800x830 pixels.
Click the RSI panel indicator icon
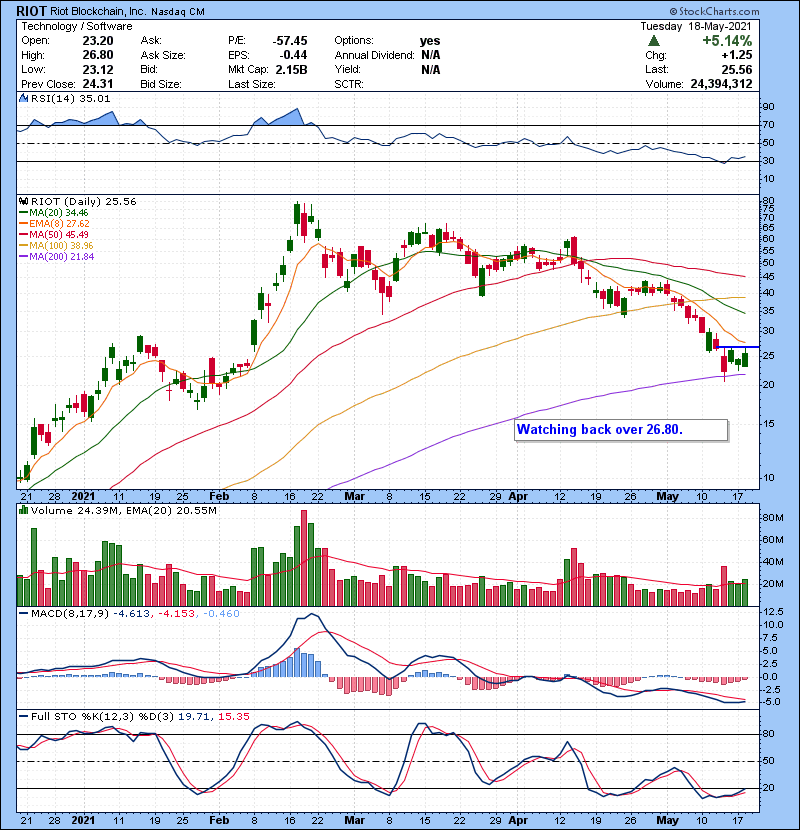tap(23, 98)
